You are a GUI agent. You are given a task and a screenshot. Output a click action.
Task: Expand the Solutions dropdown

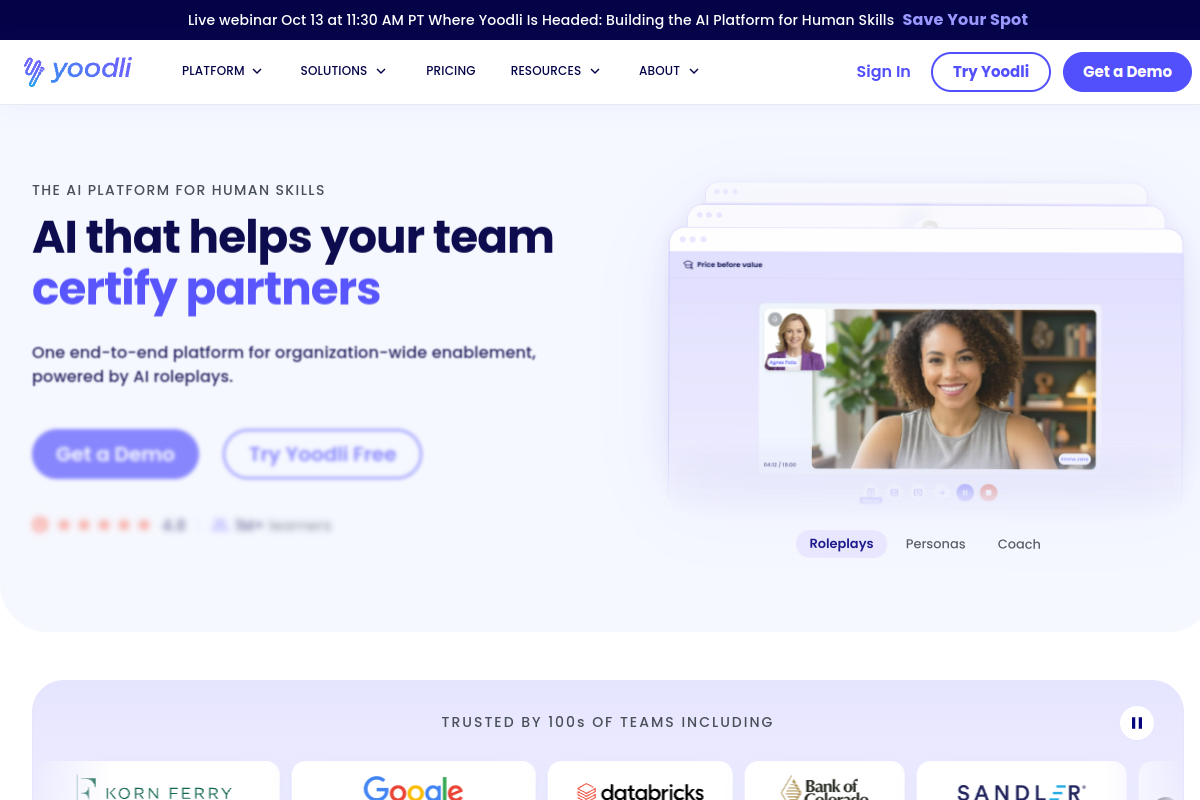[343, 71]
